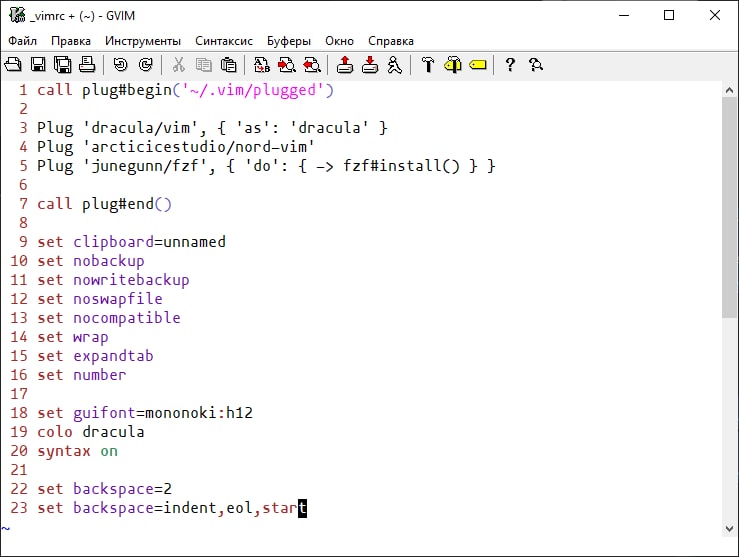This screenshot has height=557, width=739.
Task: Open the Правка menu
Action: point(71,41)
